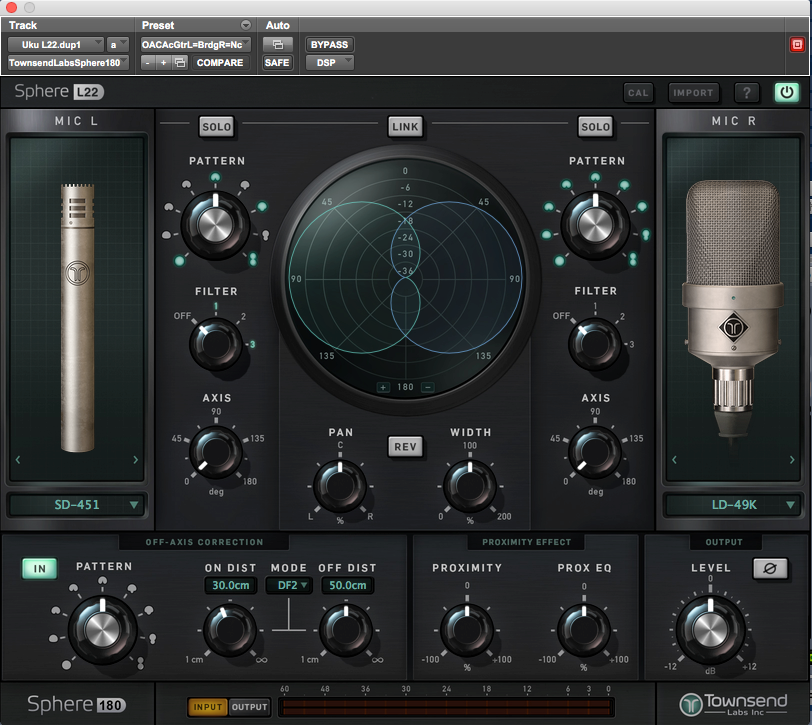Toggle the LINK control above the polar display
The height and width of the screenshot is (725, 812).
406,126
